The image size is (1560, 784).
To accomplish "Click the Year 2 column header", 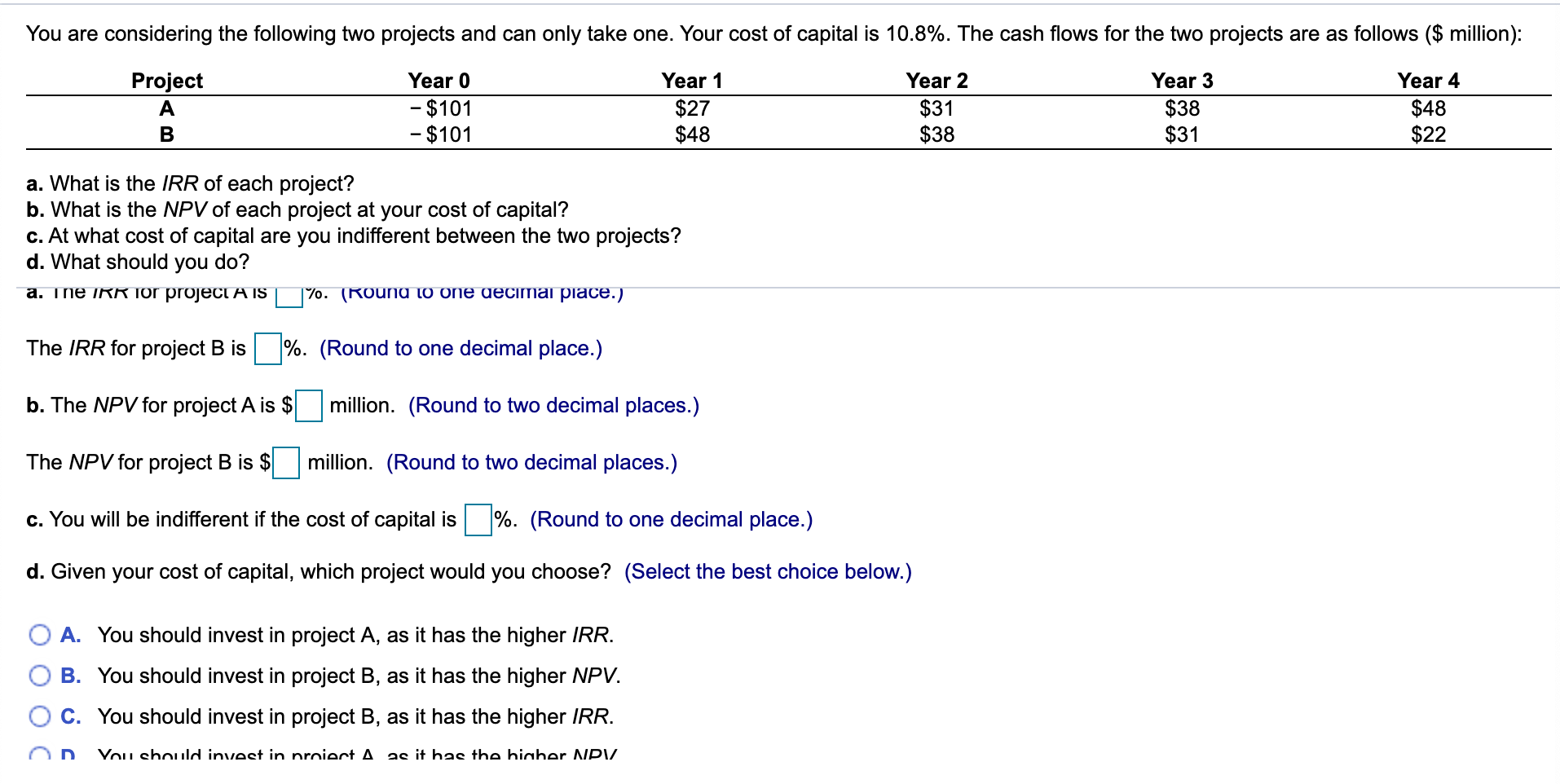I will coord(937,81).
